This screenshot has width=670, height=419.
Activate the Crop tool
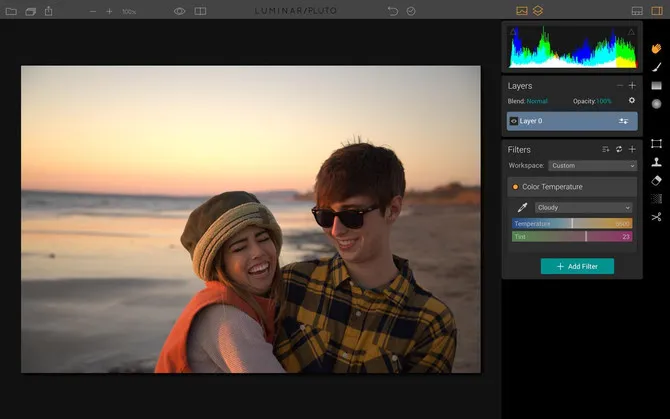[x=656, y=144]
